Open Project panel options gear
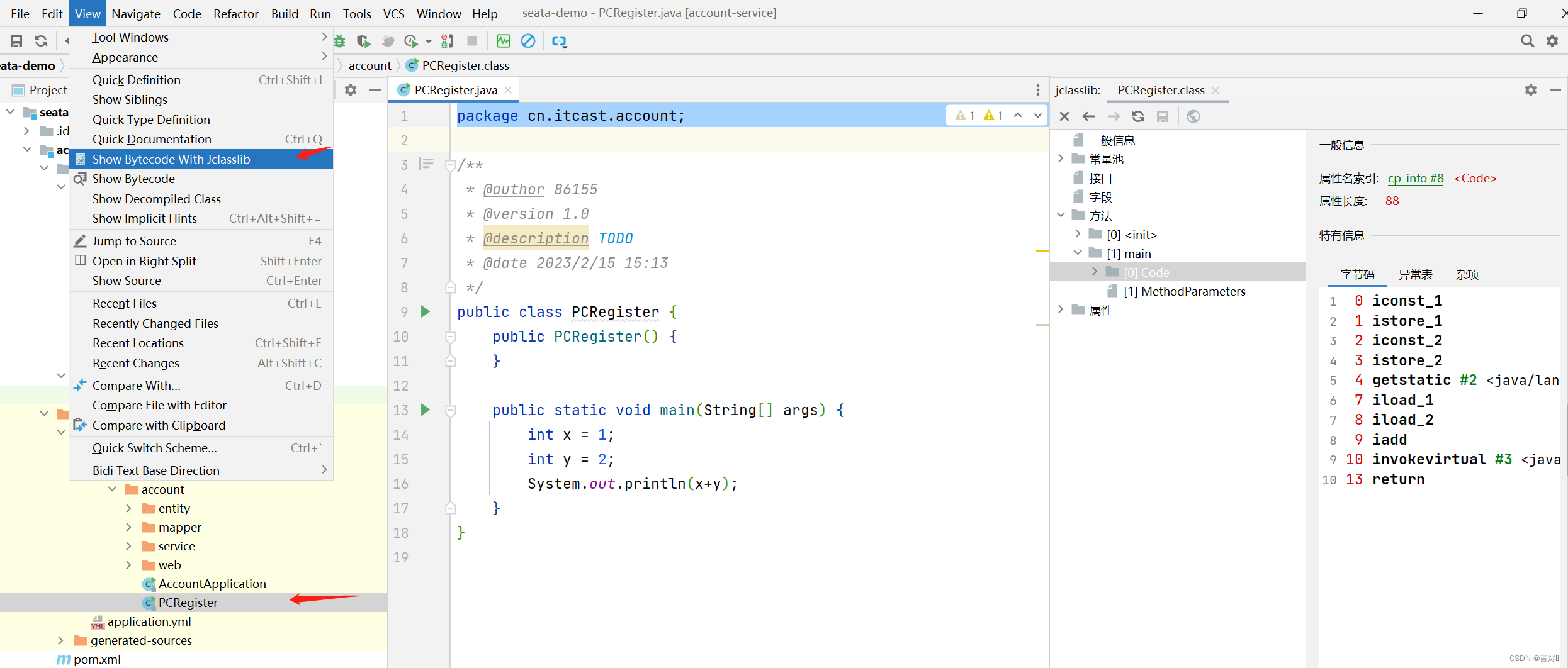The height and width of the screenshot is (668, 1568). 351,90
